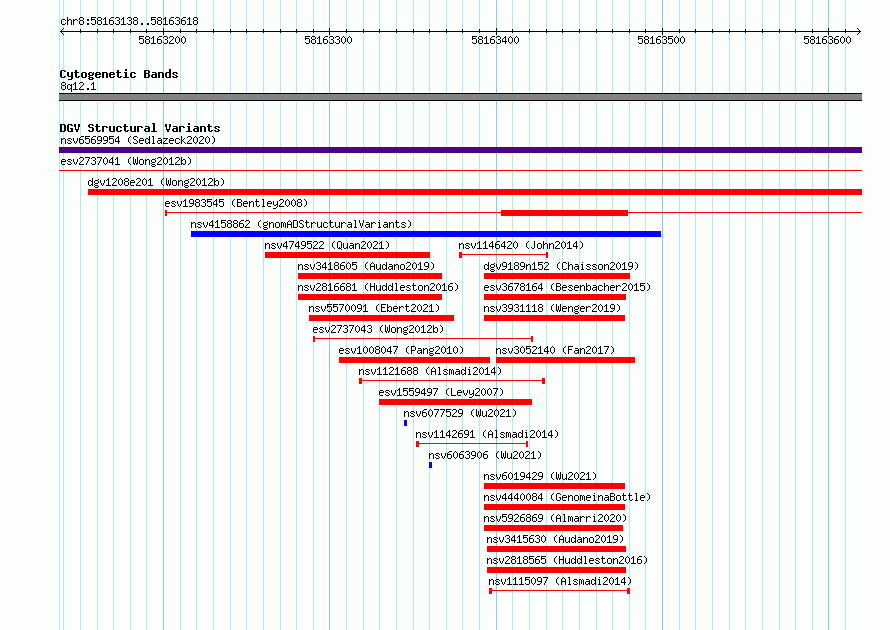Click ruler position 58163500
Image resolution: width=890 pixels, height=630 pixels.
pyautogui.click(x=661, y=40)
